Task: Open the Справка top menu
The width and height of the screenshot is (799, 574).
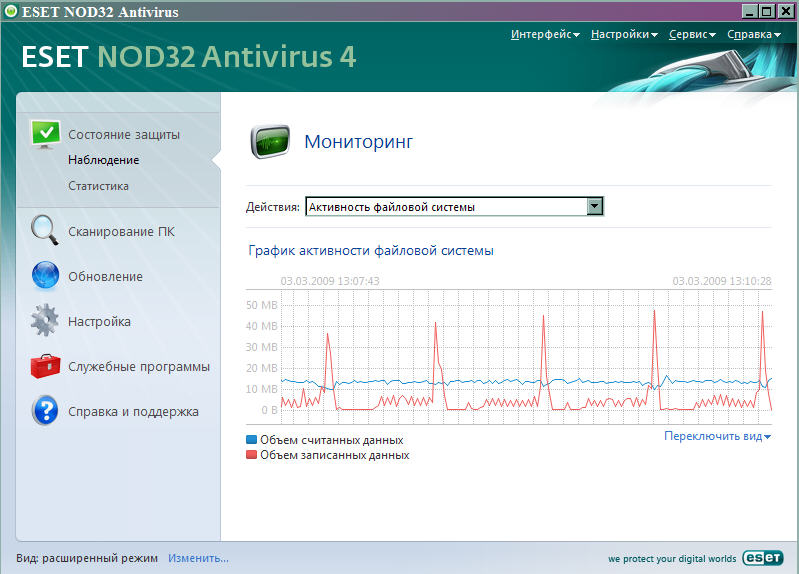Action: 754,34
